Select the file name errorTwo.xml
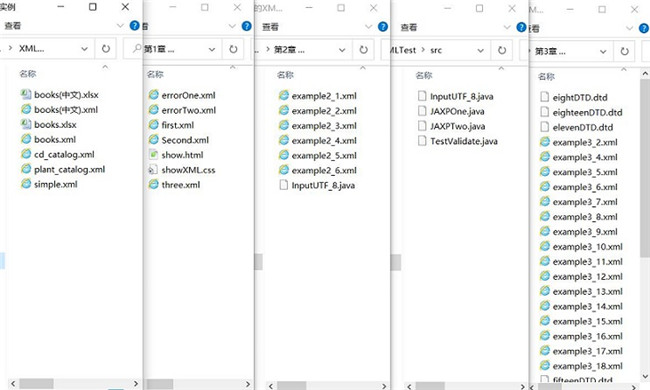Screen dimensions: 650x390 pyautogui.click(x=189, y=110)
